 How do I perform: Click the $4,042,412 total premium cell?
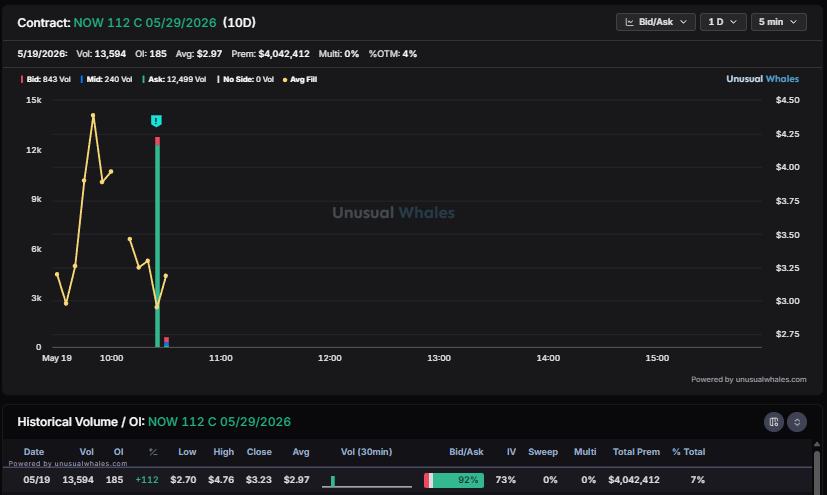(633, 480)
